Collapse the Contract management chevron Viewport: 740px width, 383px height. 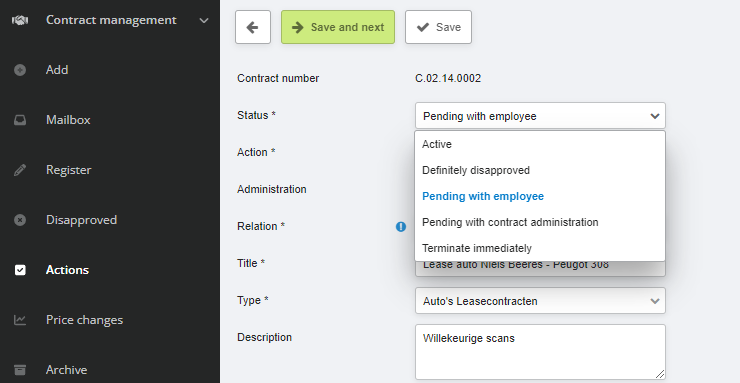tap(204, 20)
